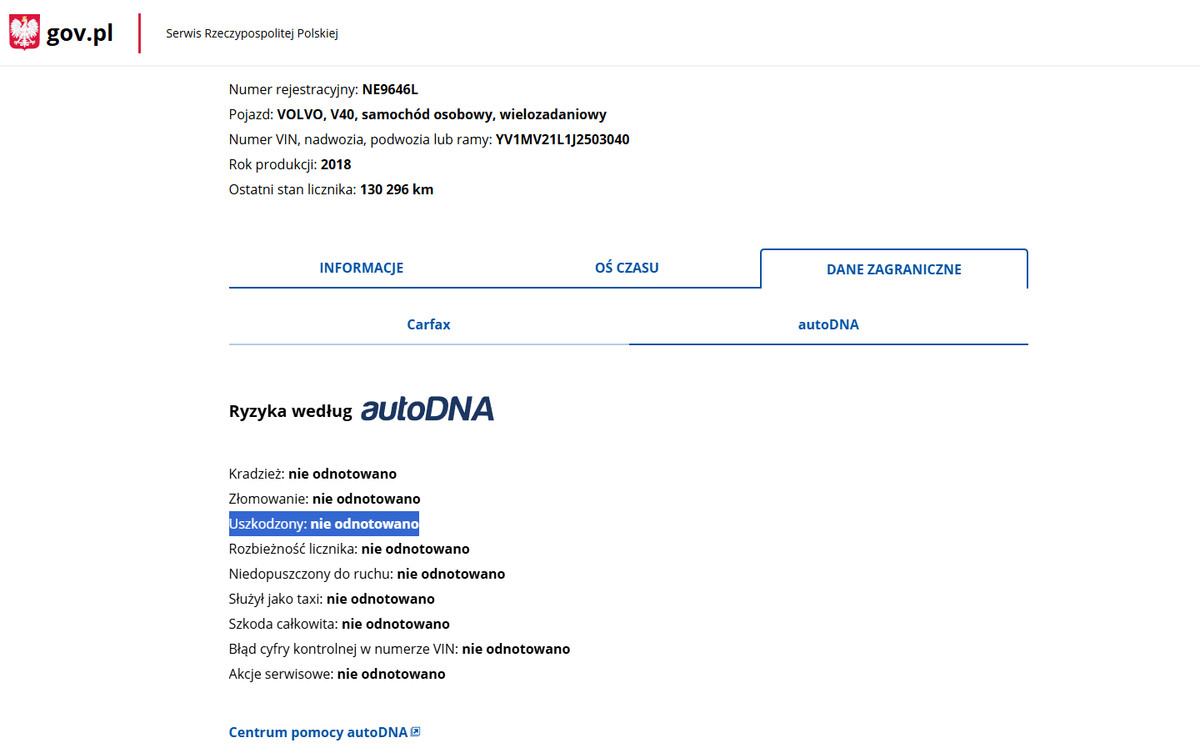Open the Centrum pomocy autoDNA link

click(318, 732)
